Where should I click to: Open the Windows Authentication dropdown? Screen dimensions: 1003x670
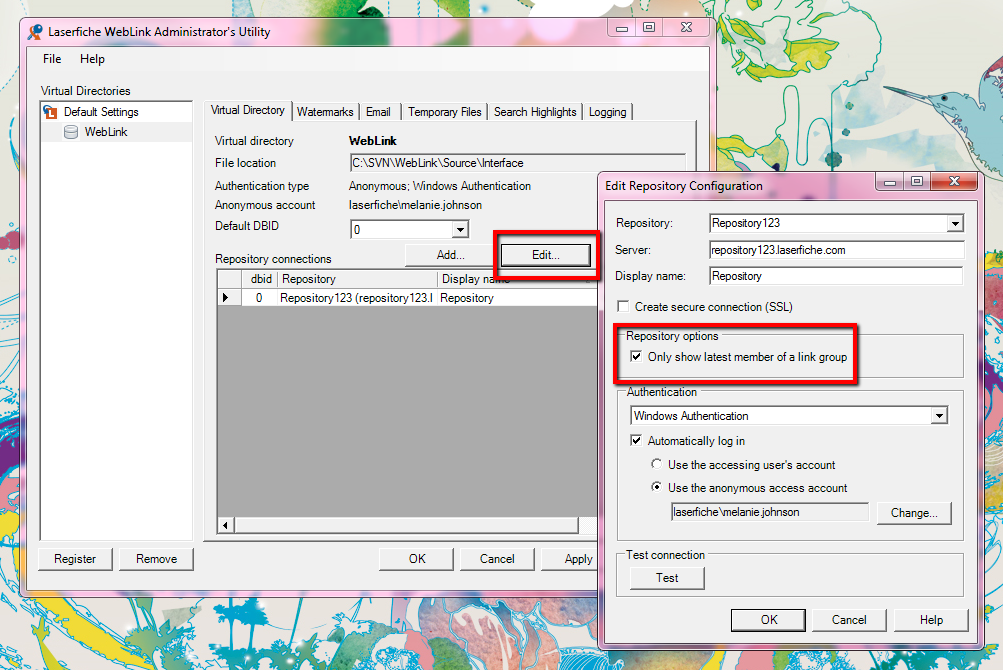coord(938,416)
